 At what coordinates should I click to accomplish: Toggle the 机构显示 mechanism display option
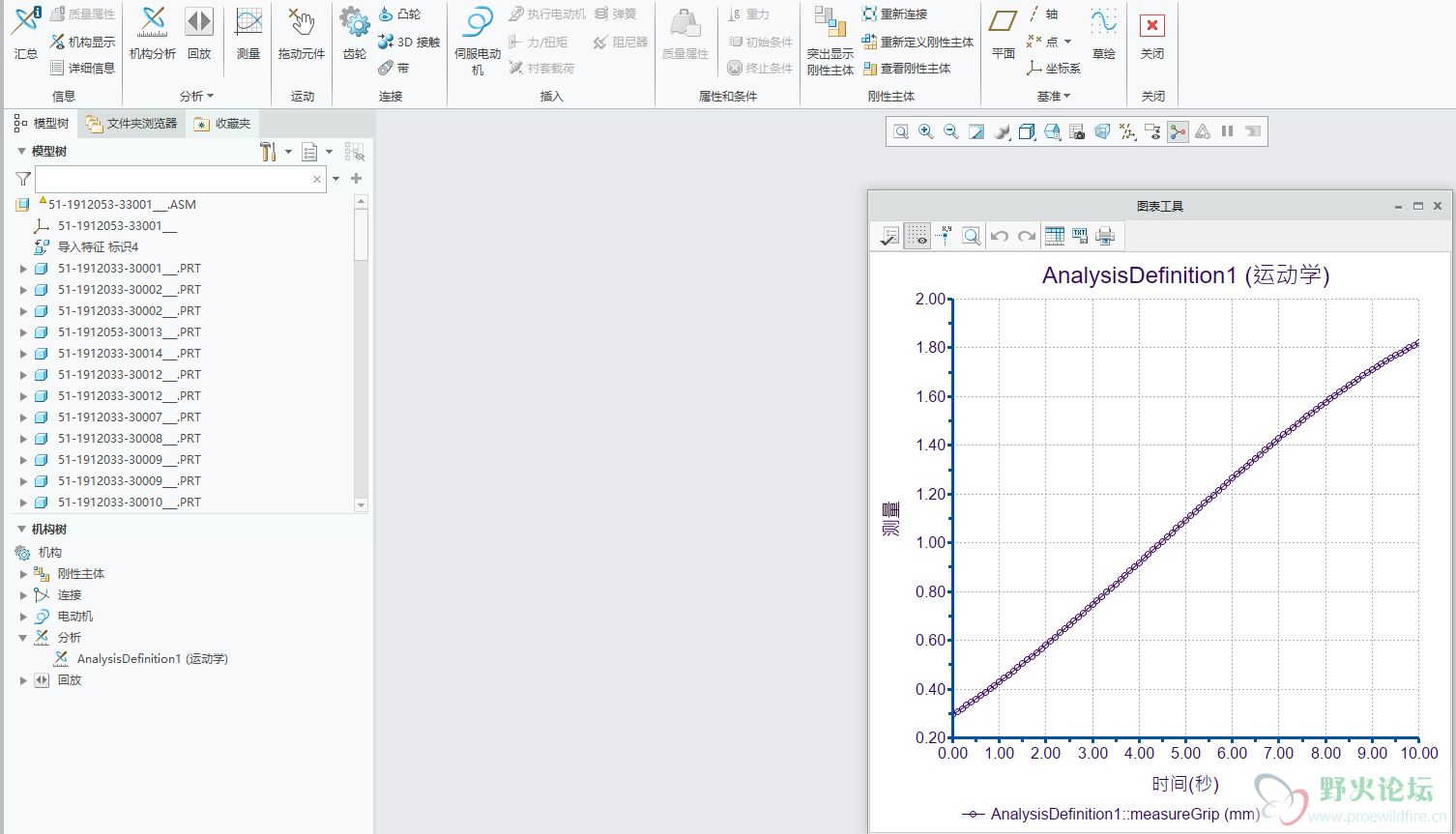click(83, 42)
